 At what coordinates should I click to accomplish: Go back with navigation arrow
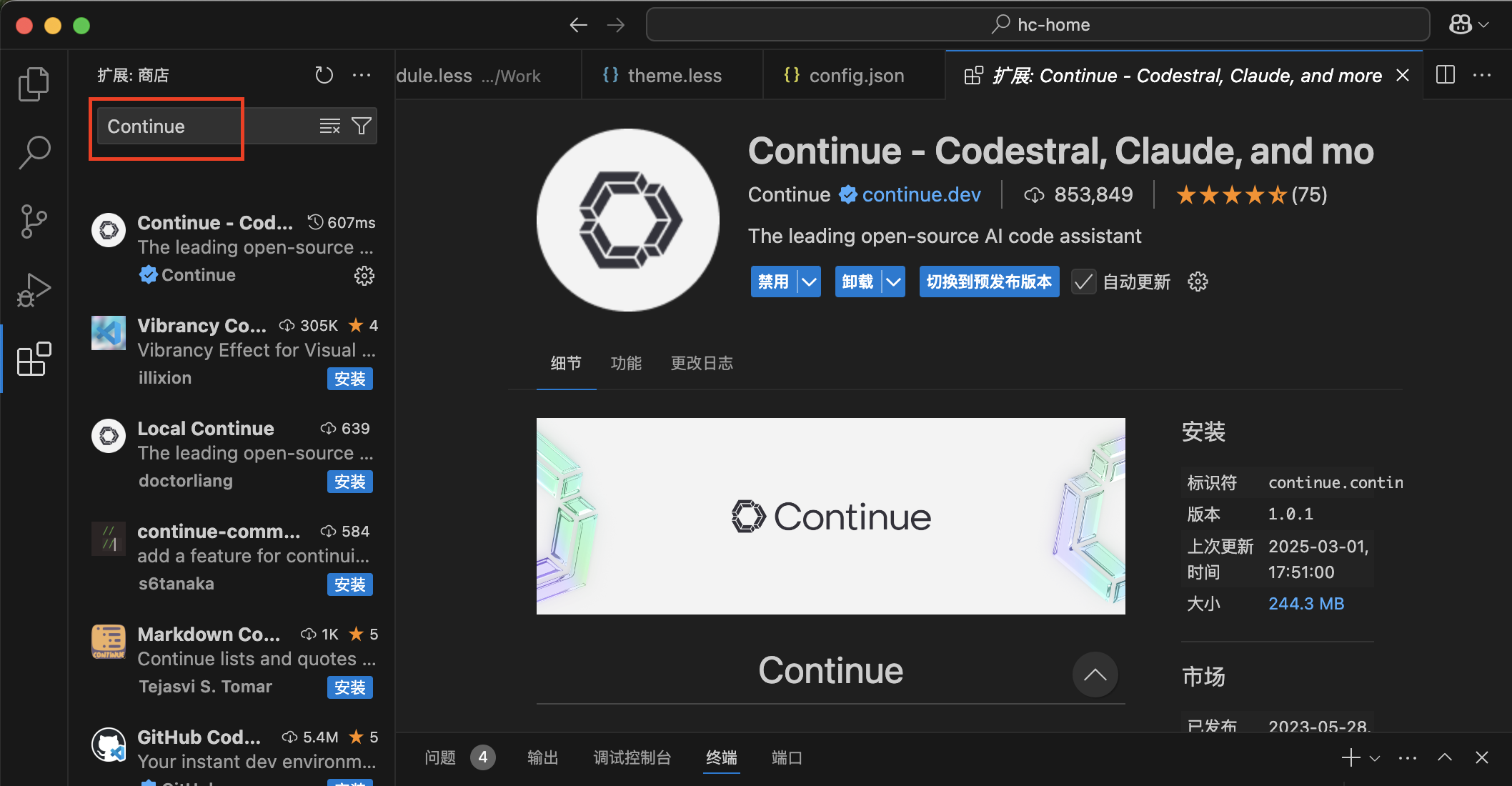(x=578, y=25)
